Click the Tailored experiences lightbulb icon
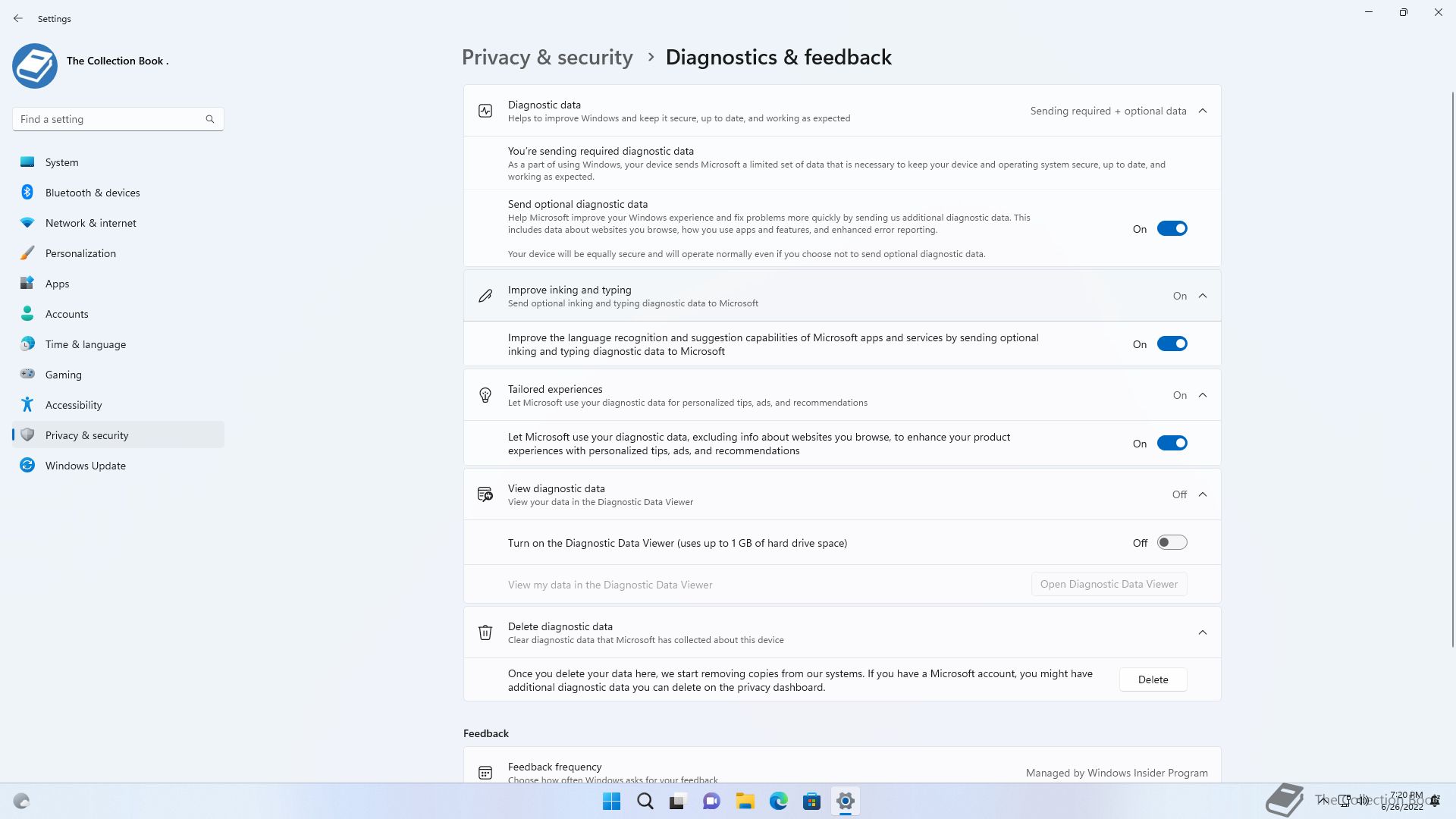 tap(485, 395)
